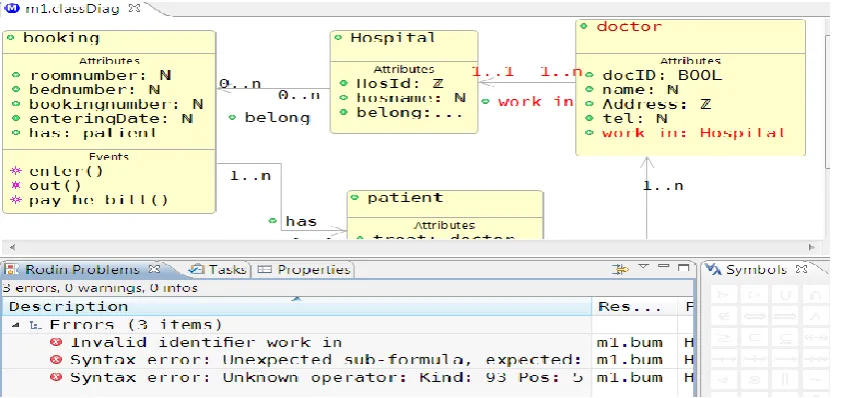Screen dimensions: 841x398
Task: Open the Tasks tab
Action: pyautogui.click(x=220, y=269)
